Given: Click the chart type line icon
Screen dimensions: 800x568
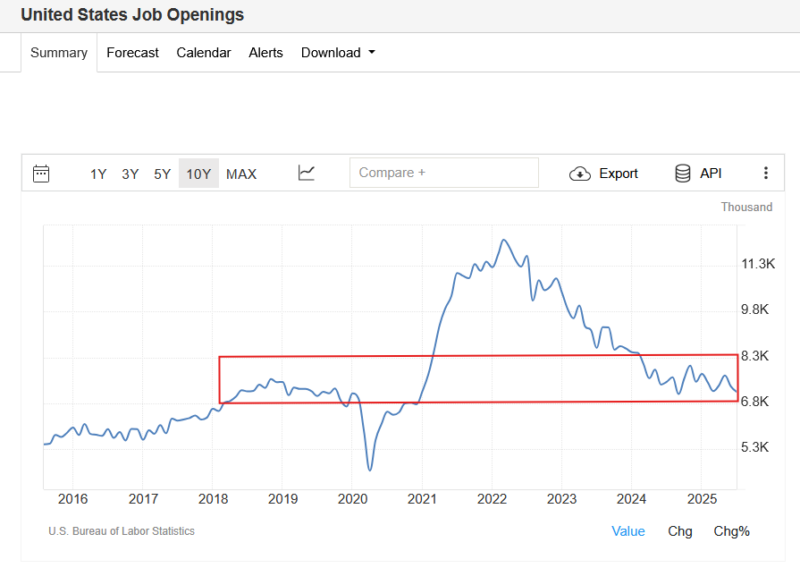Looking at the screenshot, I should 306,173.
